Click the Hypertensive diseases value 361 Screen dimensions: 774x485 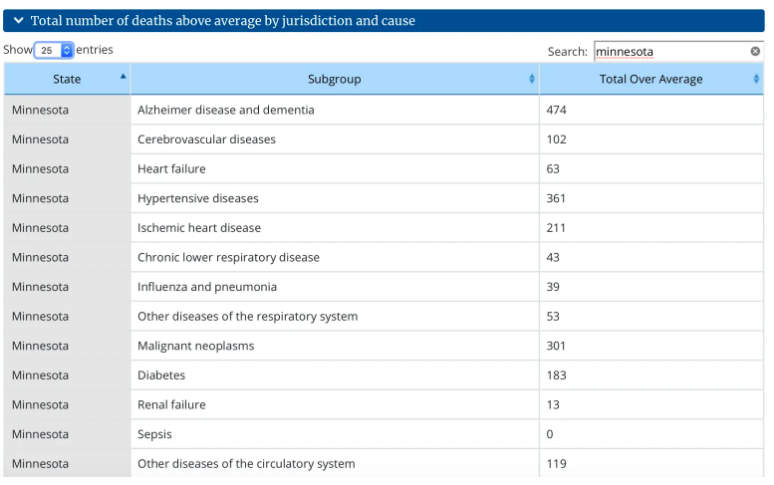click(x=556, y=198)
